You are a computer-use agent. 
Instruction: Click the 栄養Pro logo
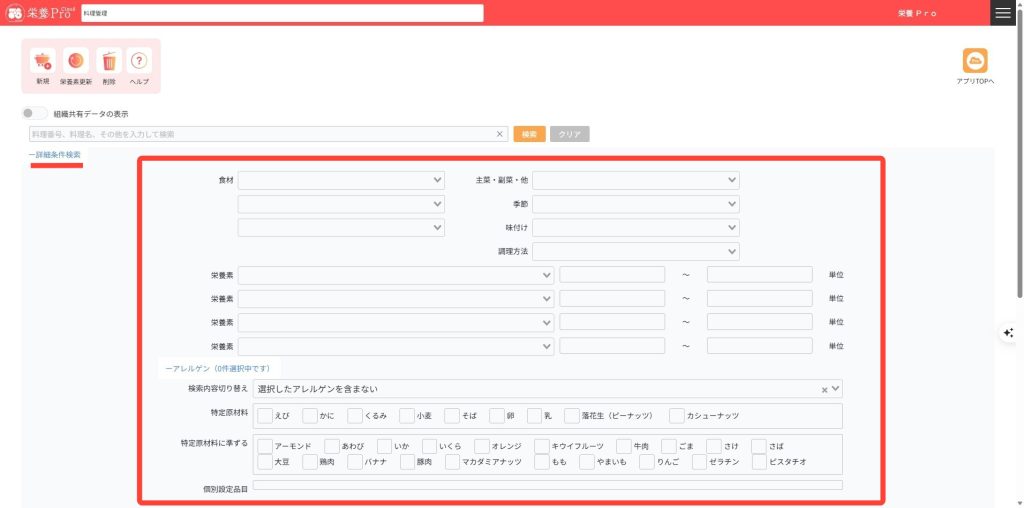click(x=40, y=13)
